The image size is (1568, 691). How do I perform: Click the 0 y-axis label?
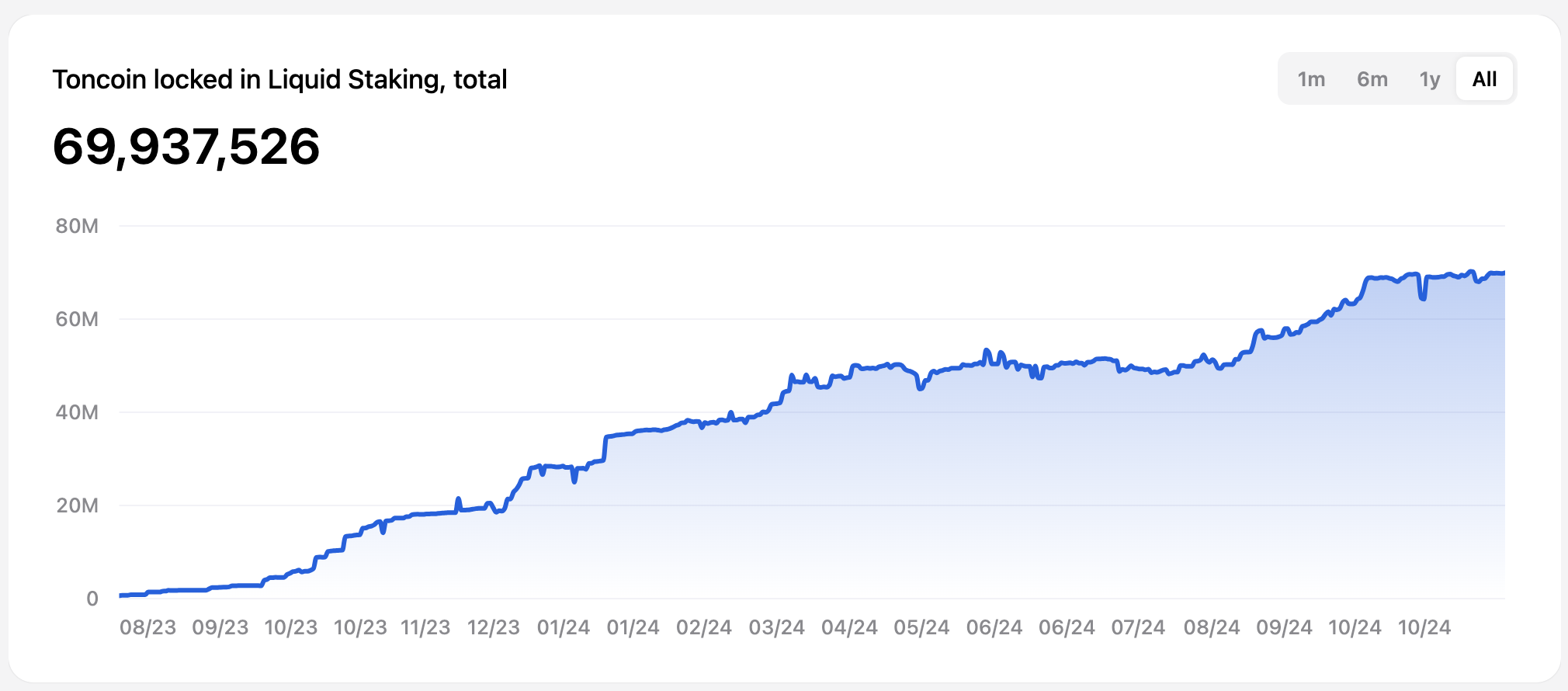92,599
